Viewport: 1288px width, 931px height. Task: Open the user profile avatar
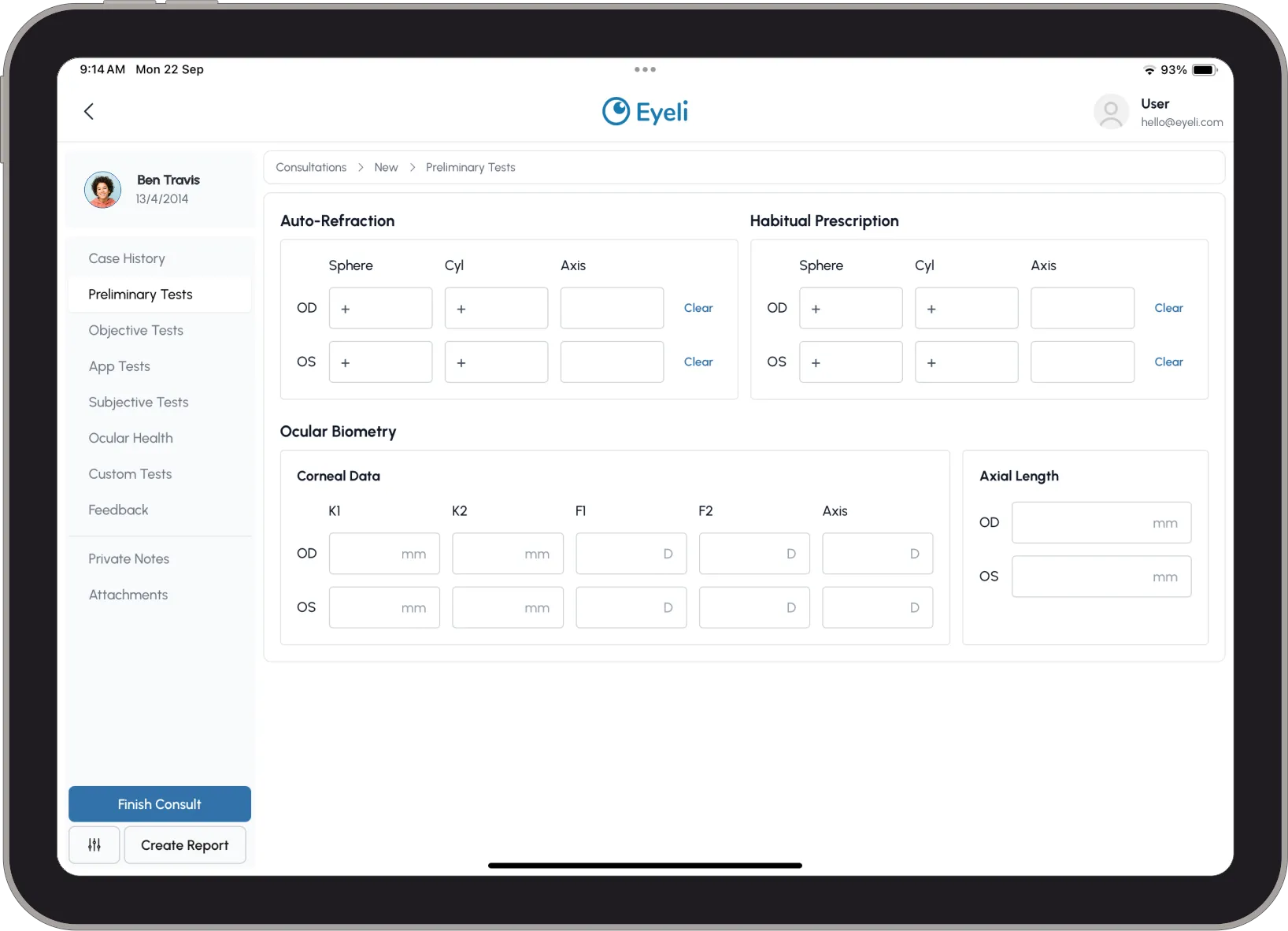pyautogui.click(x=1111, y=112)
